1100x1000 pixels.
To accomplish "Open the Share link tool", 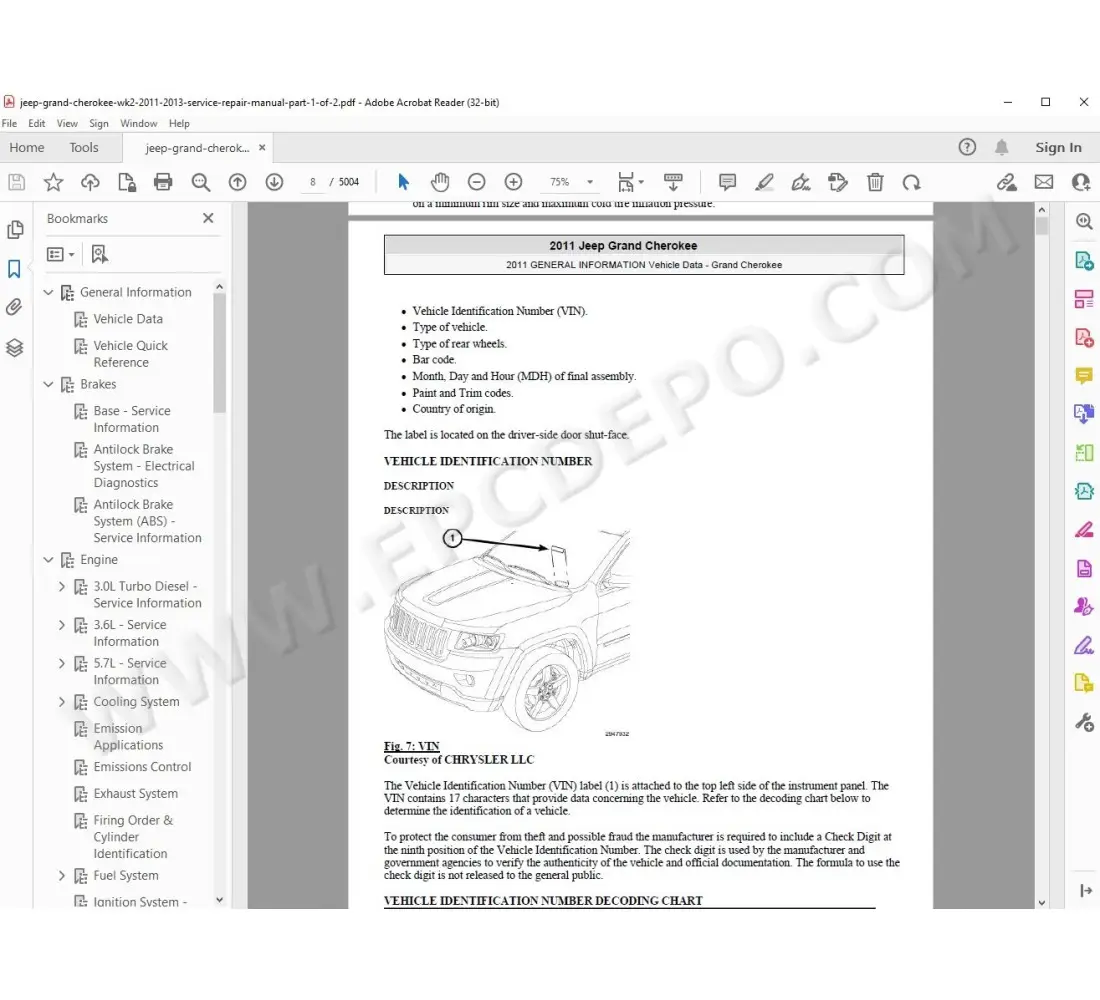I will point(1005,182).
